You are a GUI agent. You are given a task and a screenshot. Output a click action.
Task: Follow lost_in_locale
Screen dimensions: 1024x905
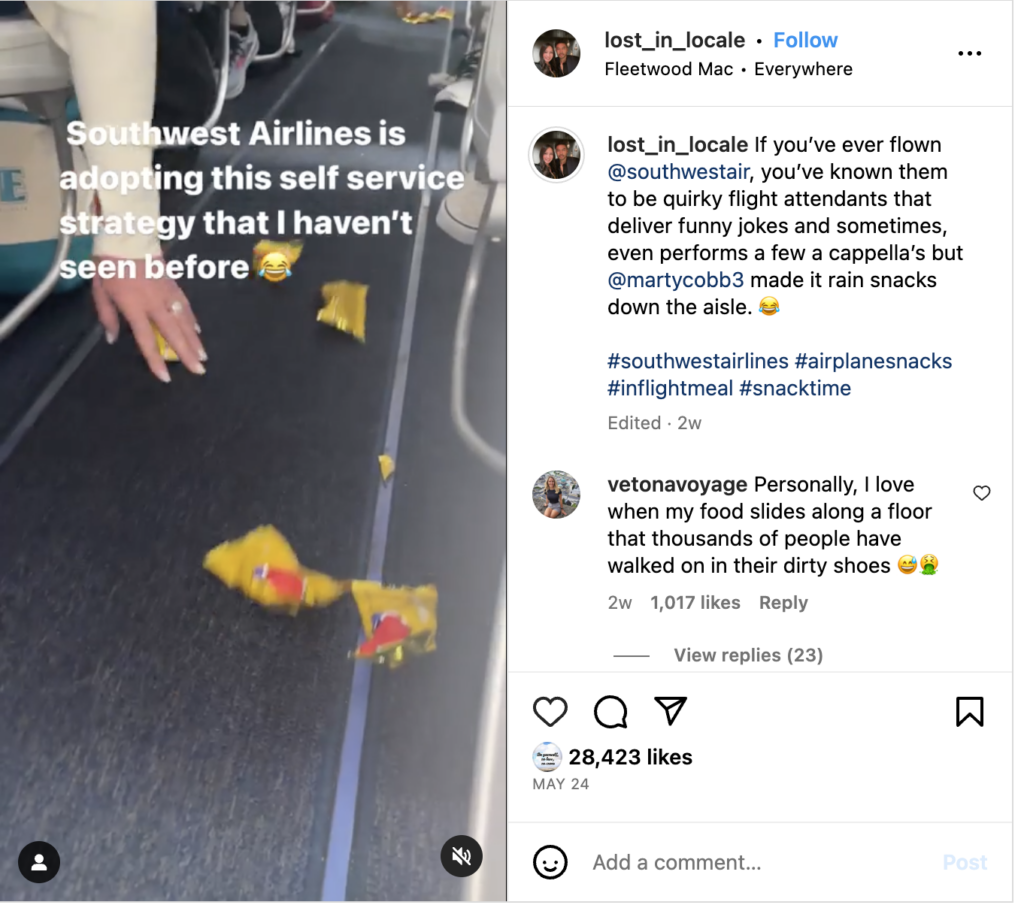(805, 40)
